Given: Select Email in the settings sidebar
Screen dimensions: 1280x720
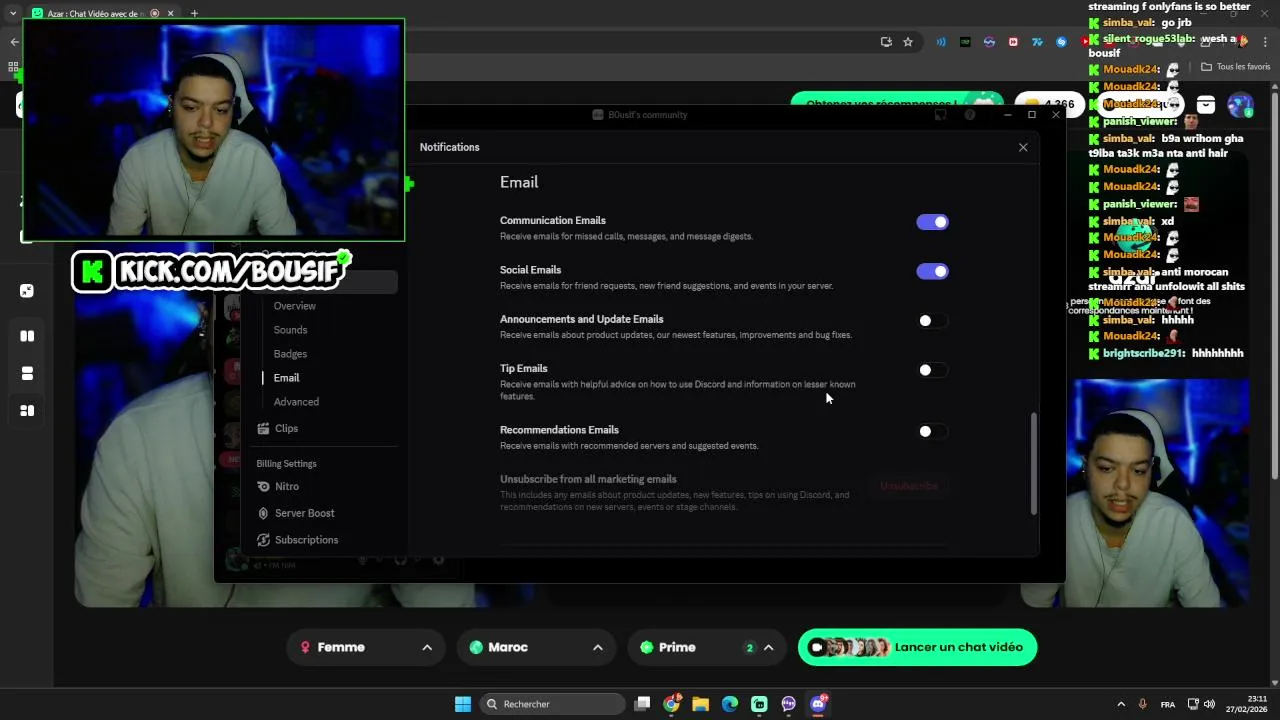Looking at the screenshot, I should click(286, 378).
